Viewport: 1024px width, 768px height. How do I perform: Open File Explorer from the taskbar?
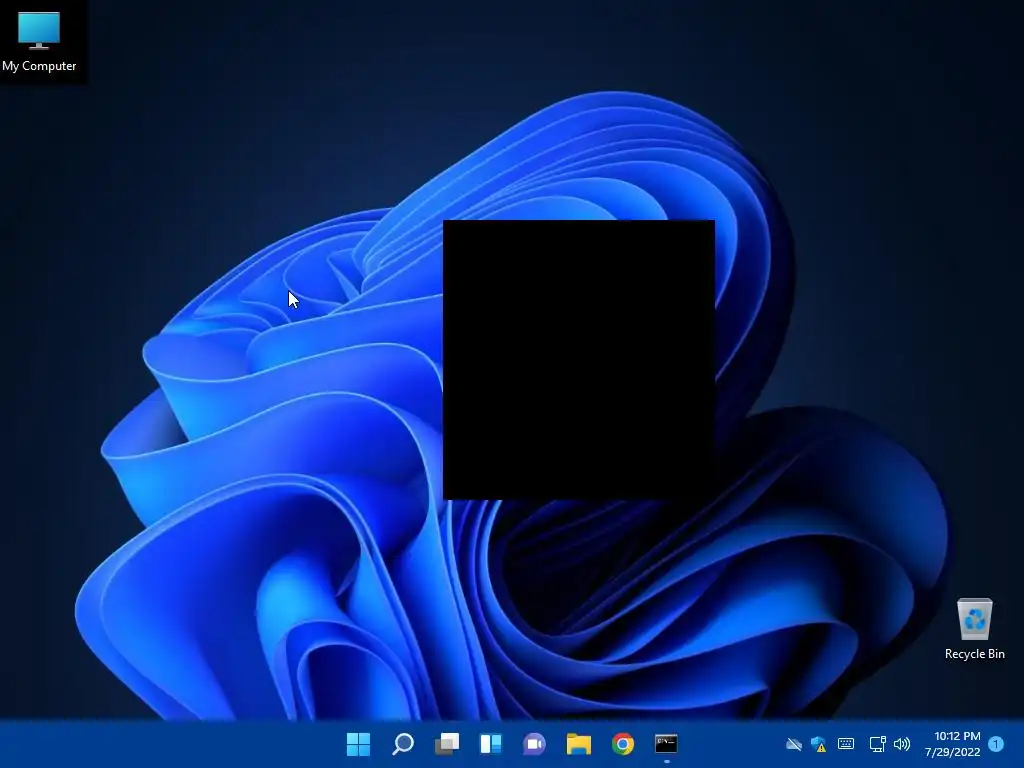click(579, 744)
